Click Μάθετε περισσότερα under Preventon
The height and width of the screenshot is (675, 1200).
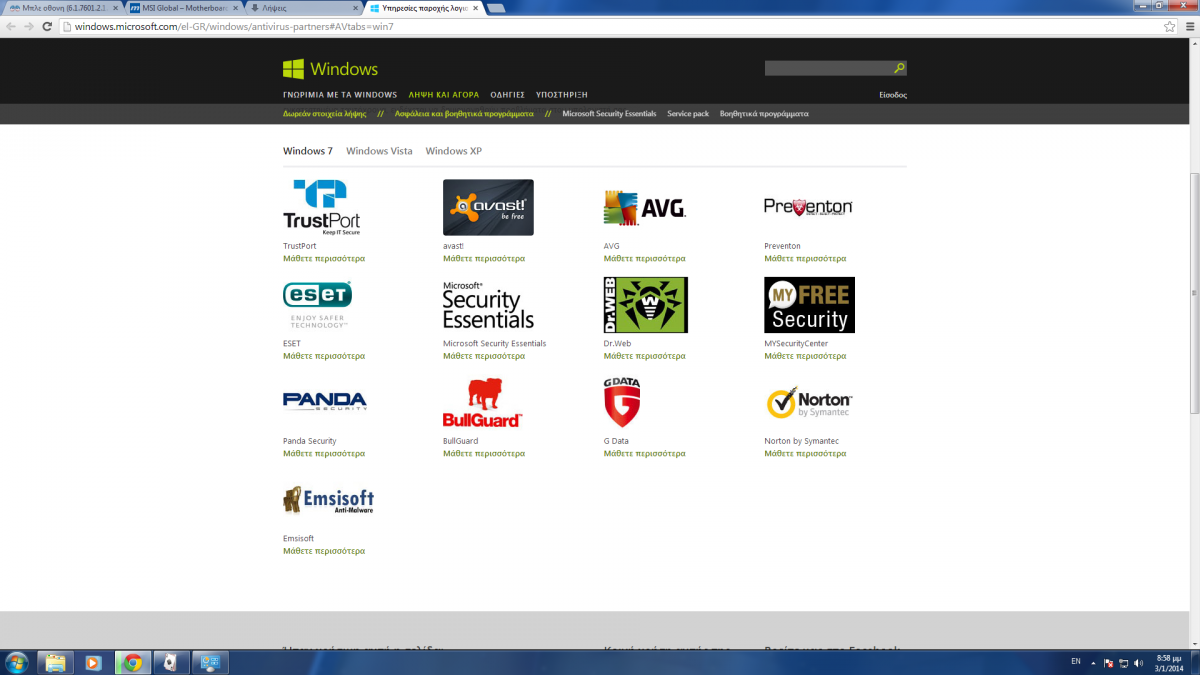(x=805, y=259)
